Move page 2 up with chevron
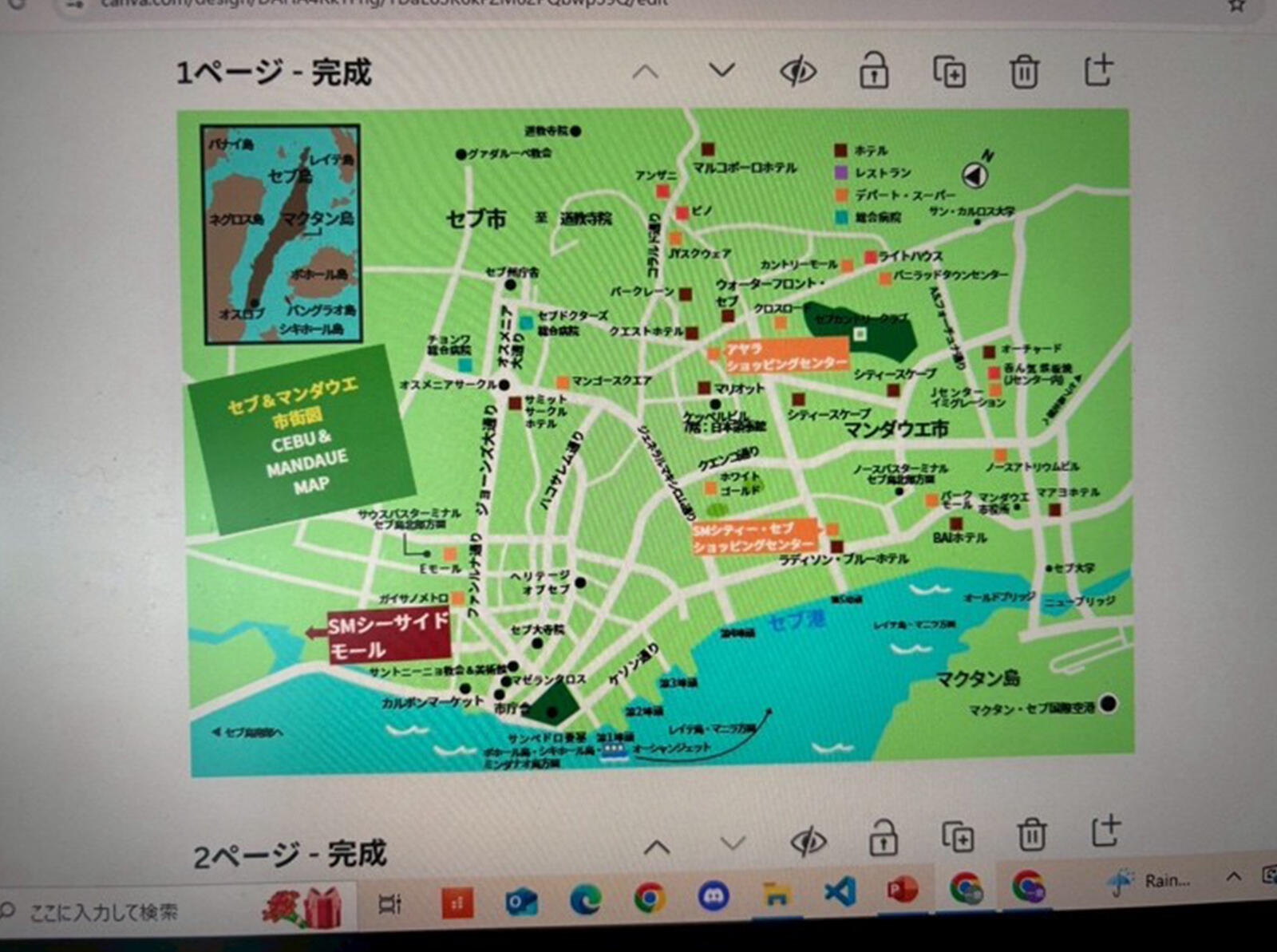The height and width of the screenshot is (952, 1277). [656, 847]
